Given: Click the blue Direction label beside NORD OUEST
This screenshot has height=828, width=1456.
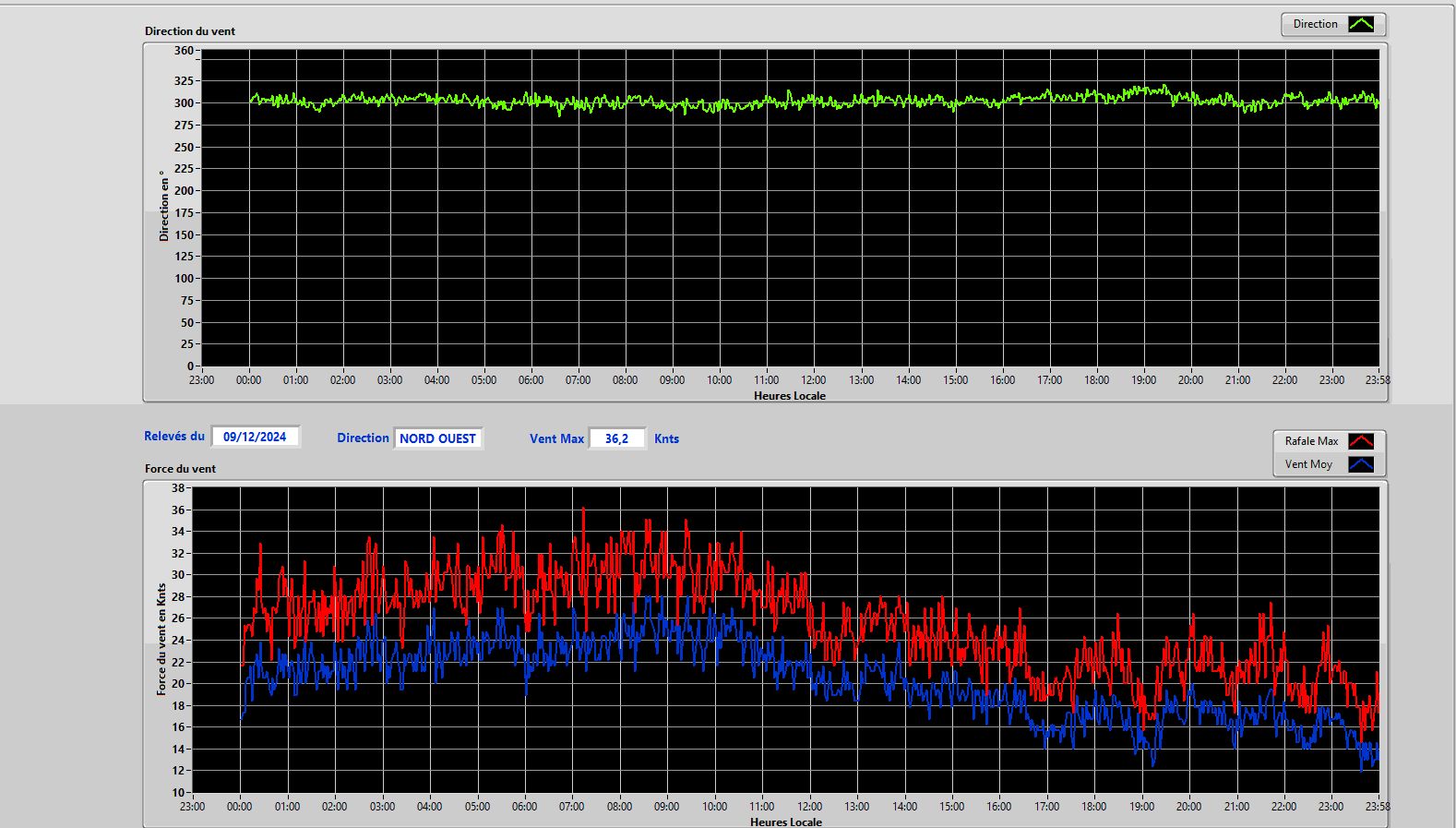Looking at the screenshot, I should 363,438.
